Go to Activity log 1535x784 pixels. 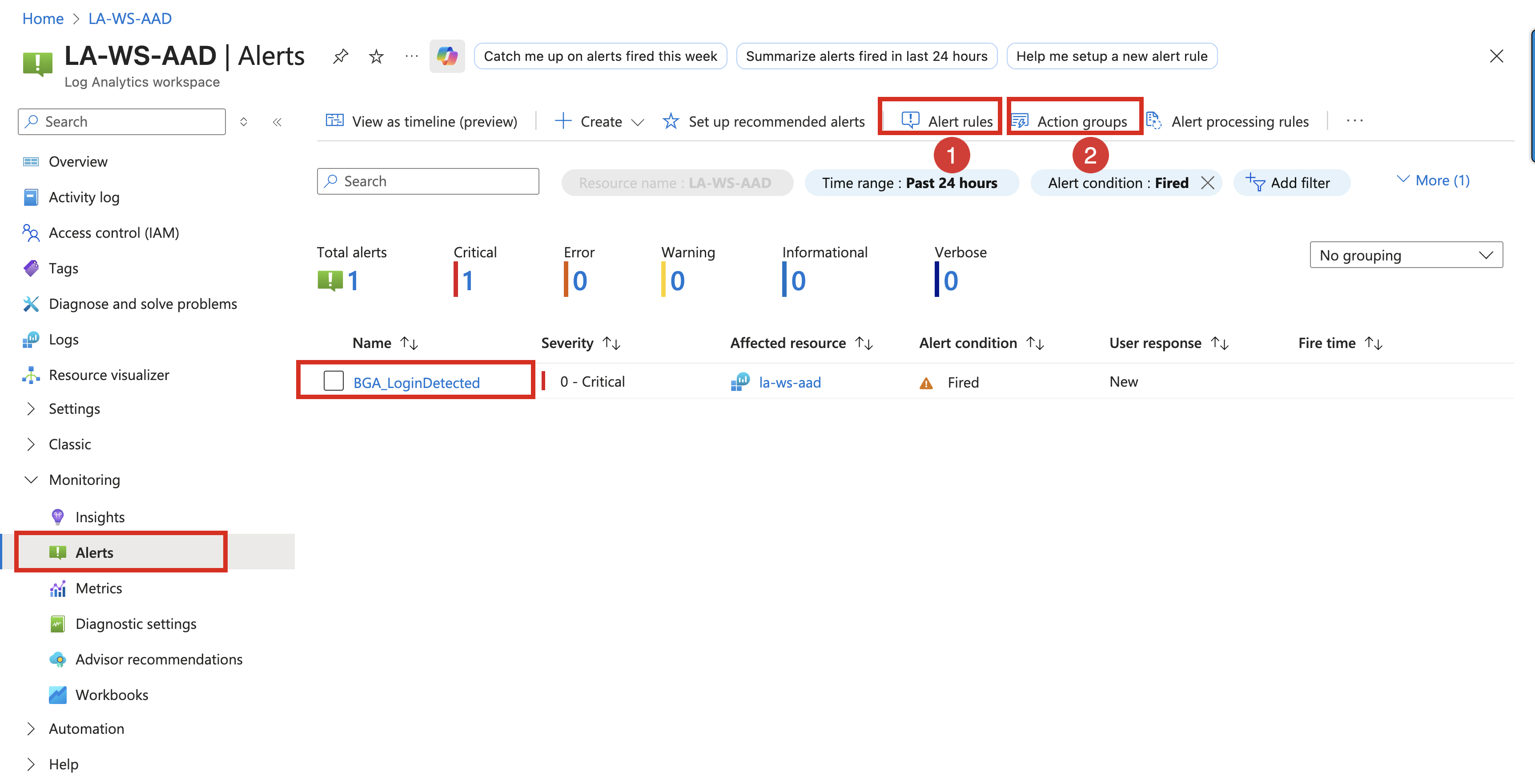click(x=84, y=197)
